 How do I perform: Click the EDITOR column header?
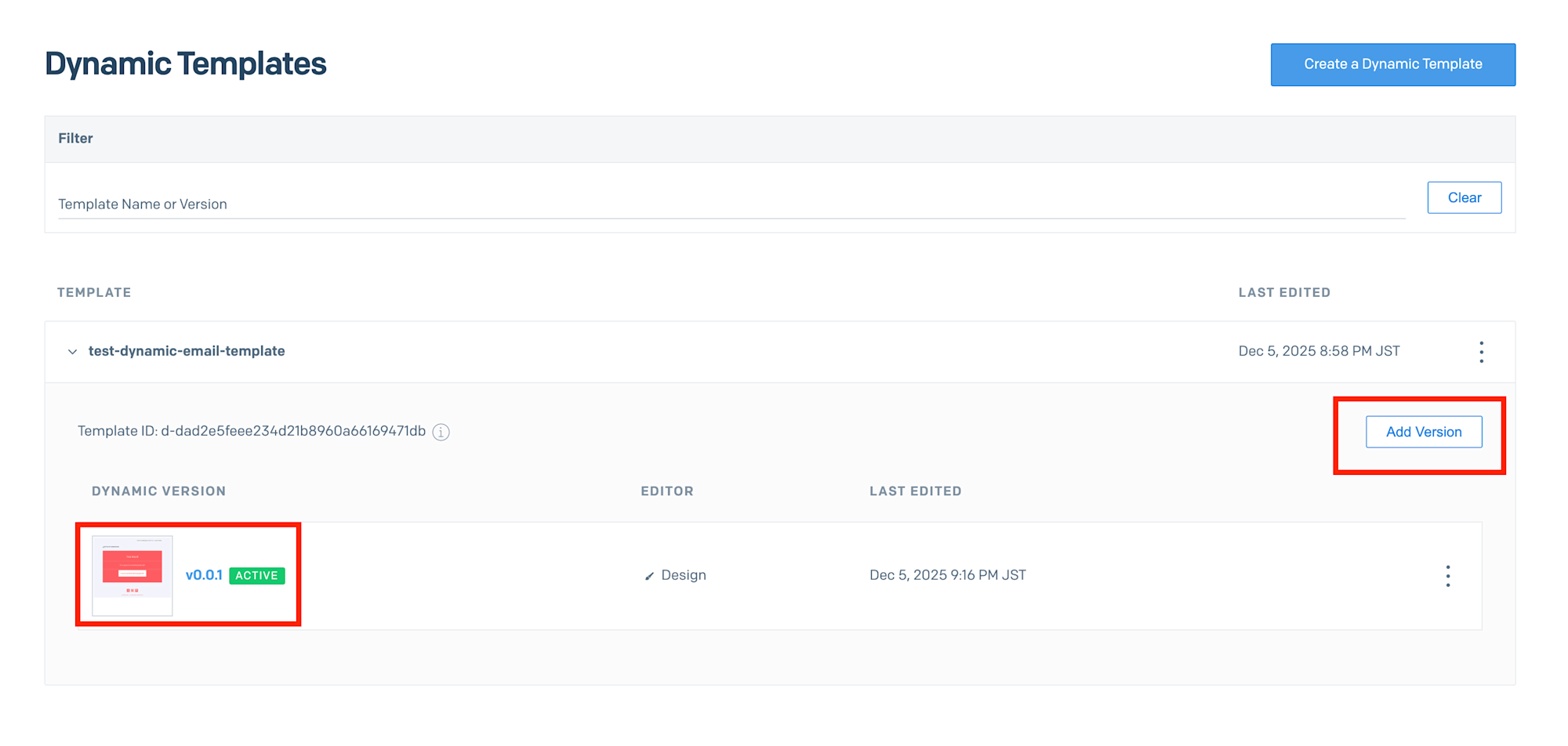point(666,491)
